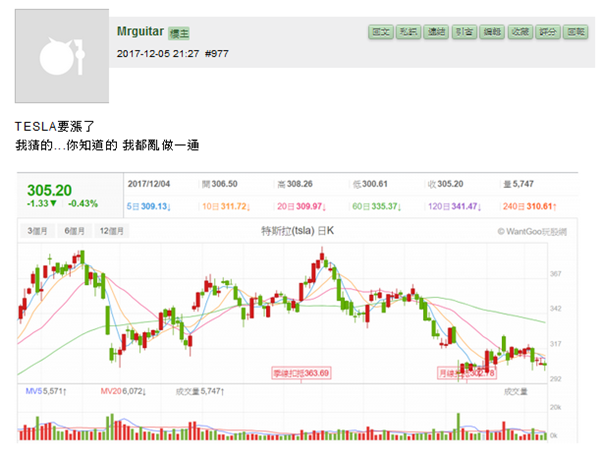The height and width of the screenshot is (453, 608).
Task: Click the 240日 310.61 moving average
Action: click(x=530, y=206)
